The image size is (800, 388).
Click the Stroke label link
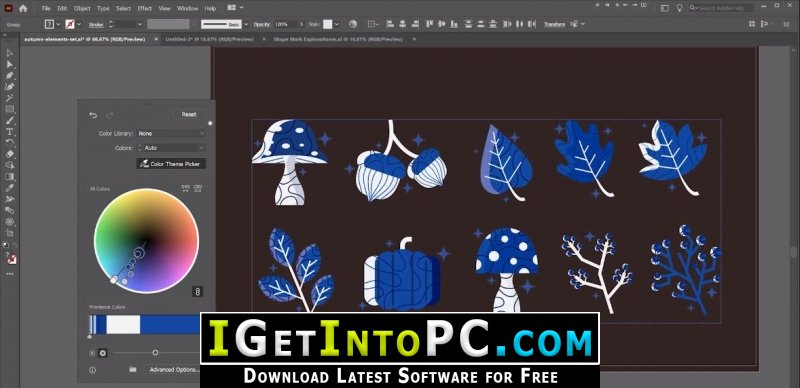(x=96, y=24)
